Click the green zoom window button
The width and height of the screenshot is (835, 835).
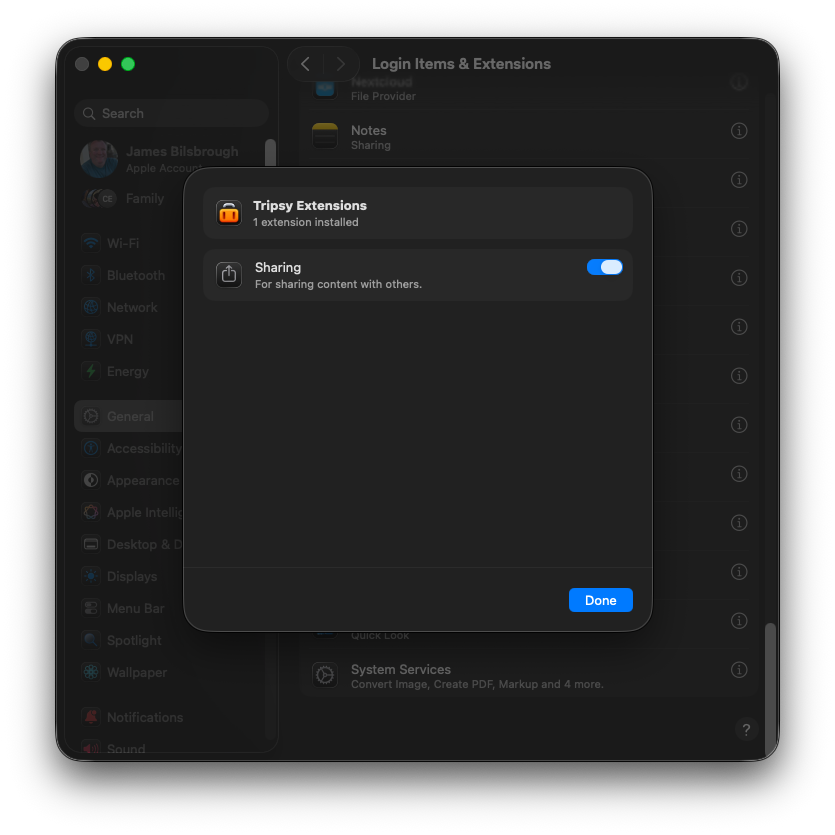click(128, 64)
